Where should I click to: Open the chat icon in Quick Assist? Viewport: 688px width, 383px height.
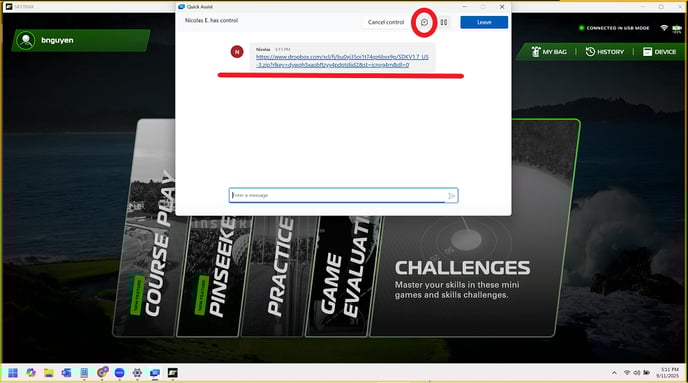424,22
